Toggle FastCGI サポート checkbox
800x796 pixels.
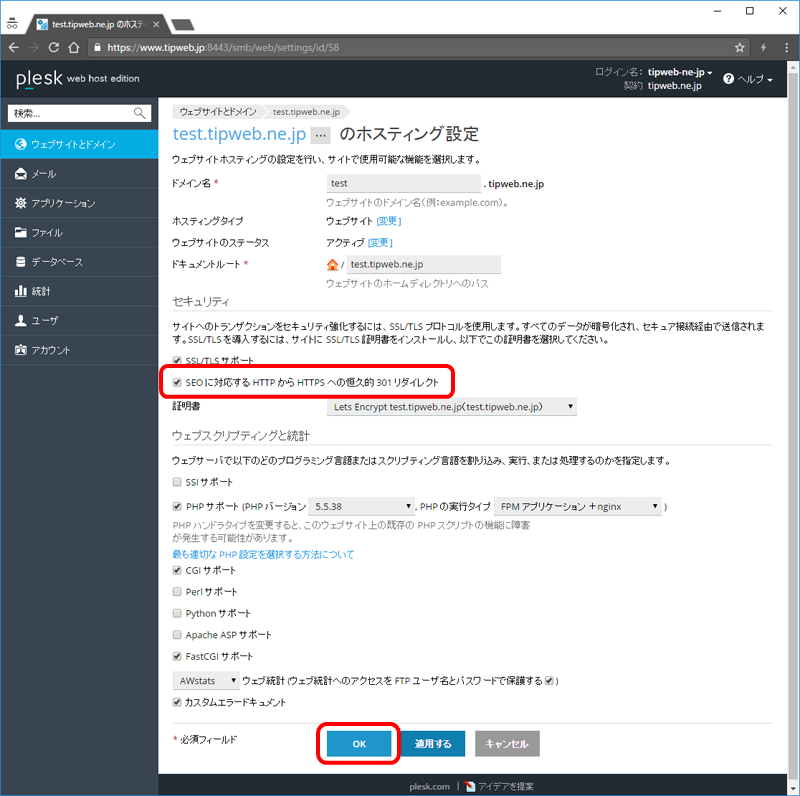pos(177,656)
